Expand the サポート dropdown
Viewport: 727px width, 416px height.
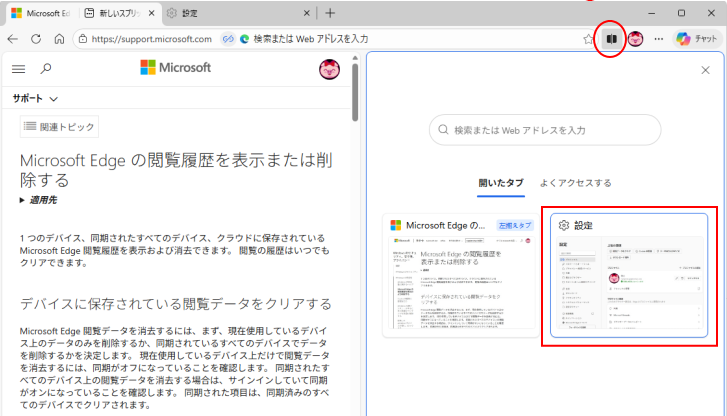[x=35, y=98]
